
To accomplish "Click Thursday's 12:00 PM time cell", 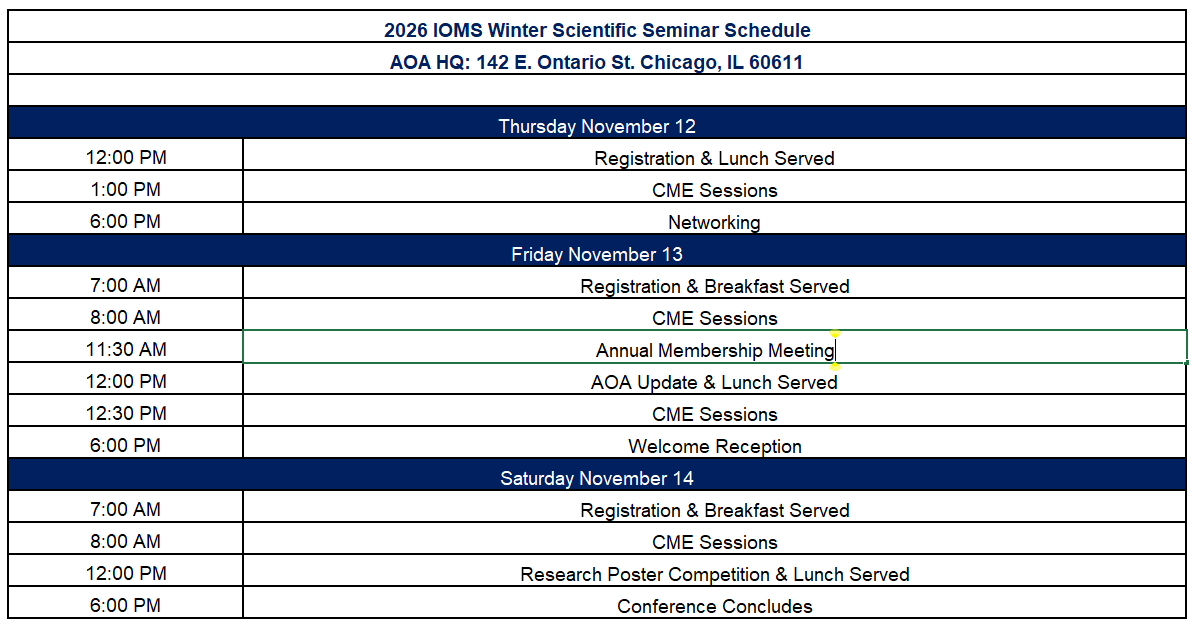I will [126, 154].
